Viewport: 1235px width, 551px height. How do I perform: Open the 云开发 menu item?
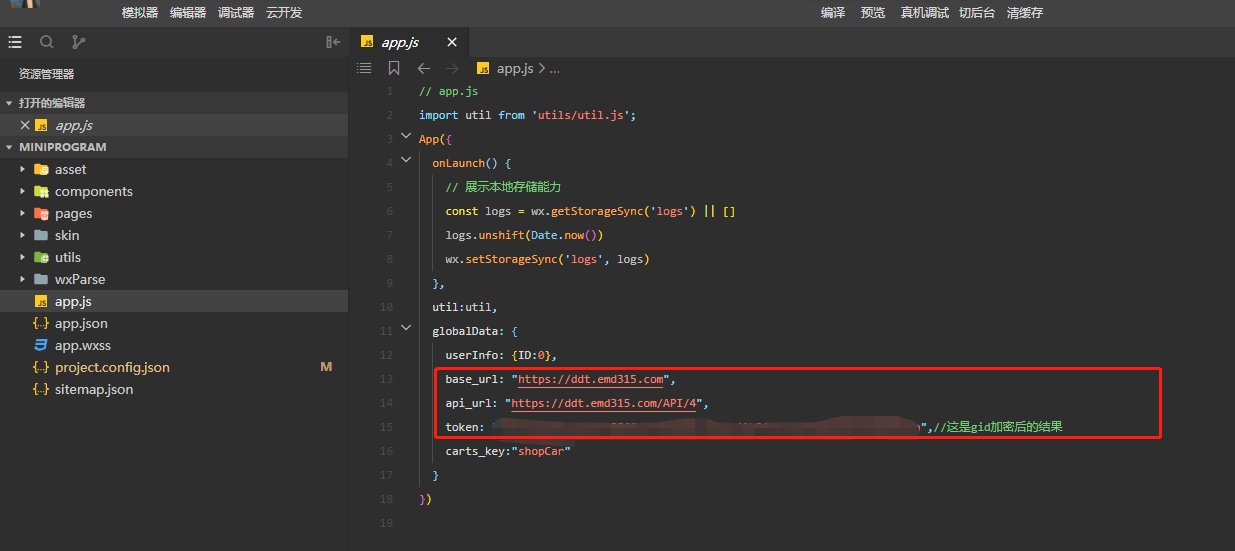[284, 13]
